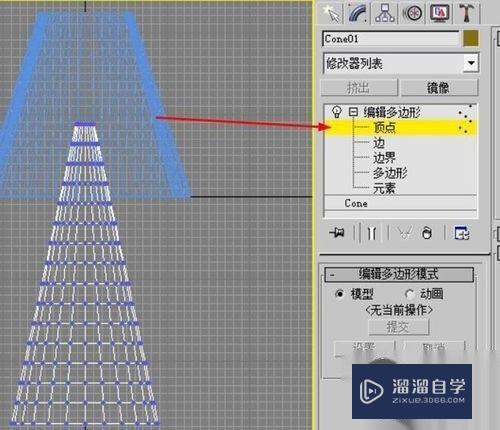This screenshot has width=500, height=430.
Task: Open the object color swatch
Action: pos(471,38)
